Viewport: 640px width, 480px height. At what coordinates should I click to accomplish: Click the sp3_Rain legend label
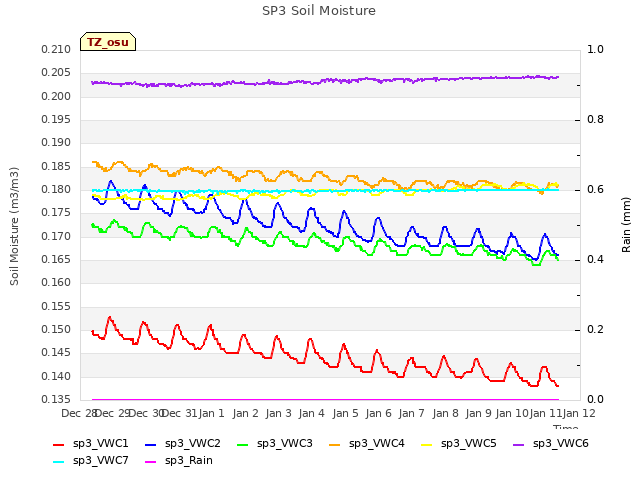189,461
